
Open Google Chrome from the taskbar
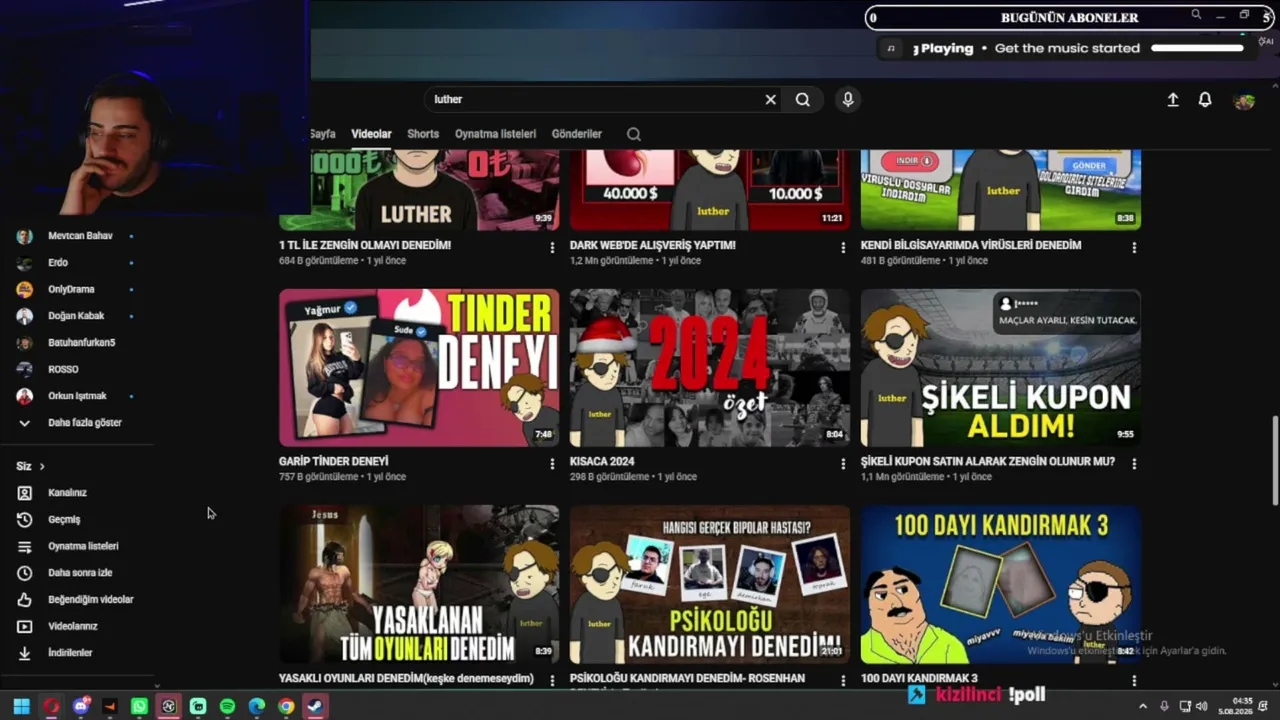pyautogui.click(x=286, y=707)
